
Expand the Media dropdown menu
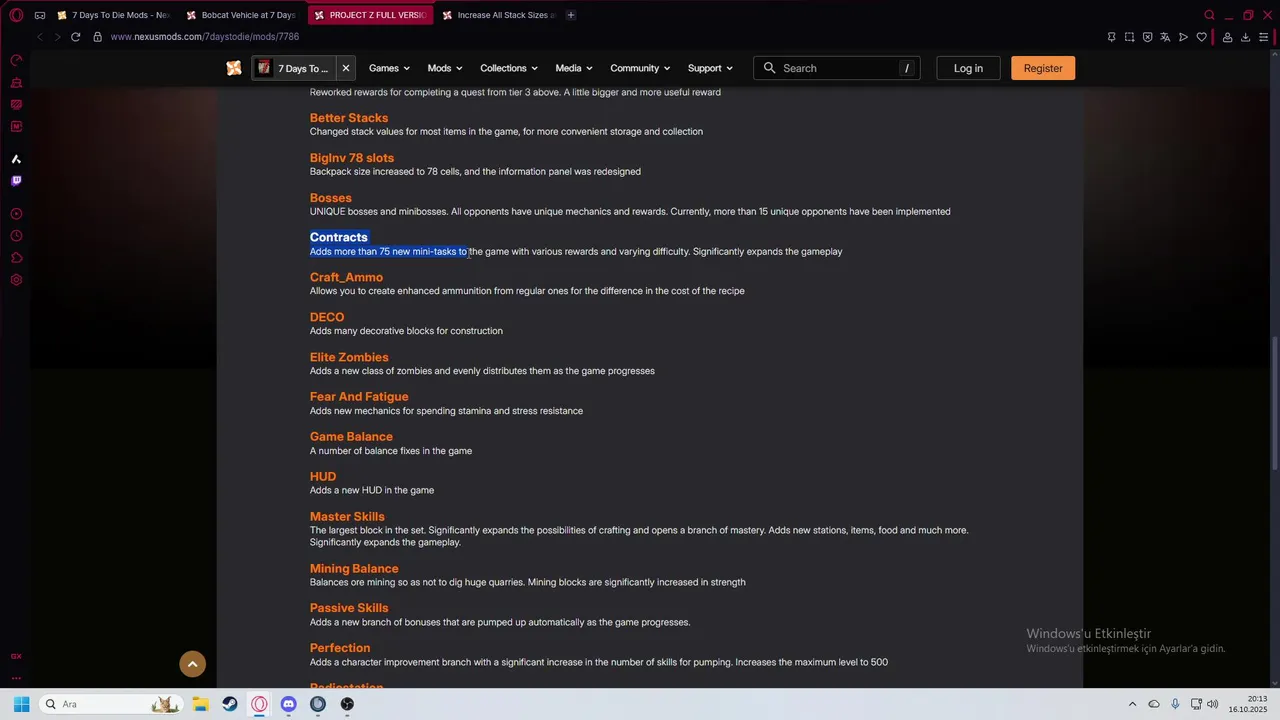(574, 68)
